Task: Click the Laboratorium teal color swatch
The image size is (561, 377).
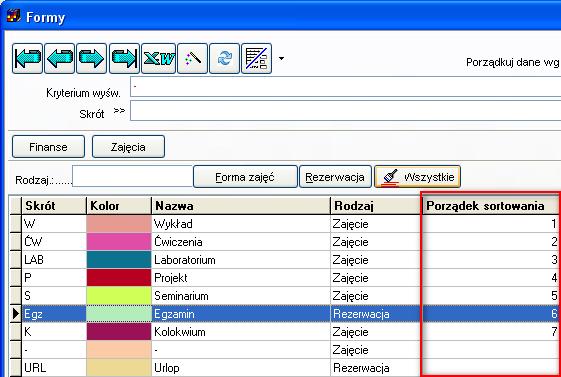Action: [119, 260]
